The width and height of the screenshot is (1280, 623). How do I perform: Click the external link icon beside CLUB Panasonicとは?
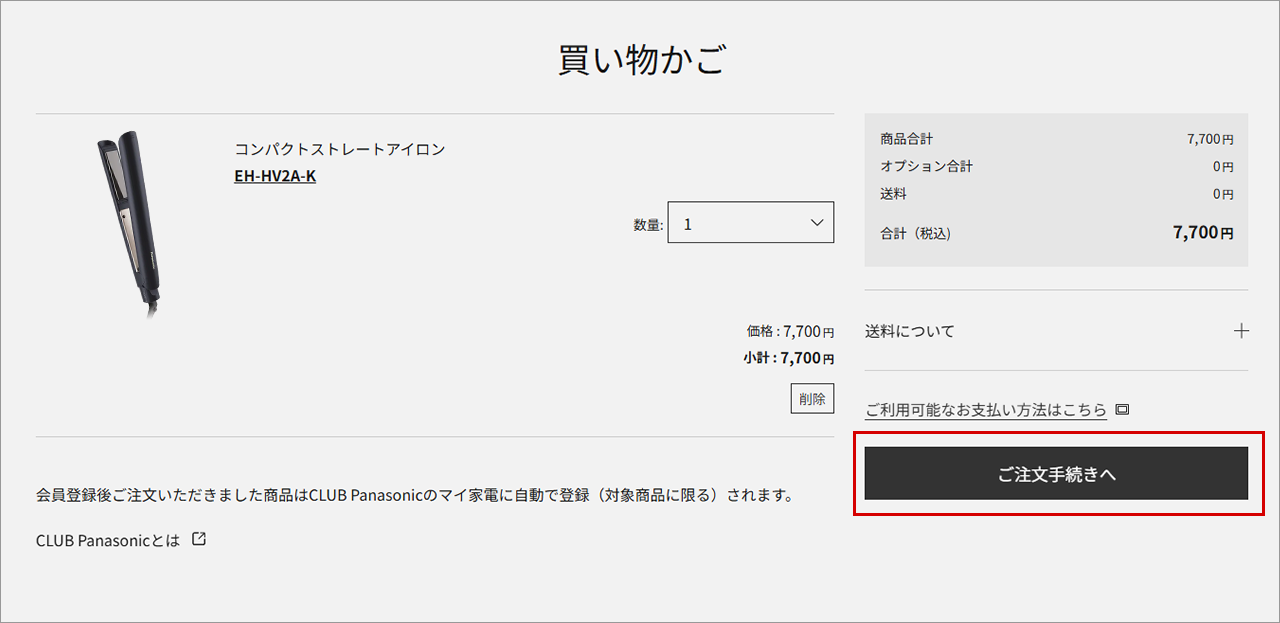click(x=199, y=539)
